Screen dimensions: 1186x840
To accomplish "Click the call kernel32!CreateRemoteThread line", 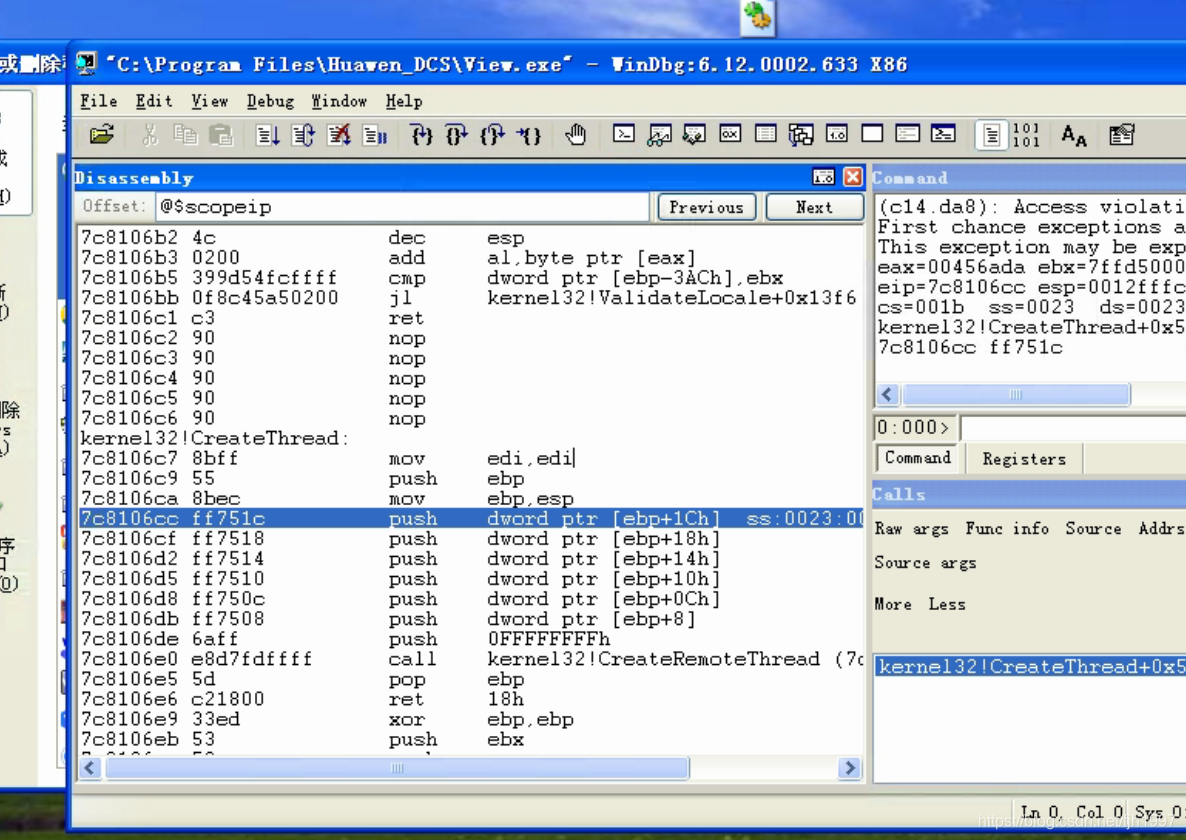I will (470, 659).
